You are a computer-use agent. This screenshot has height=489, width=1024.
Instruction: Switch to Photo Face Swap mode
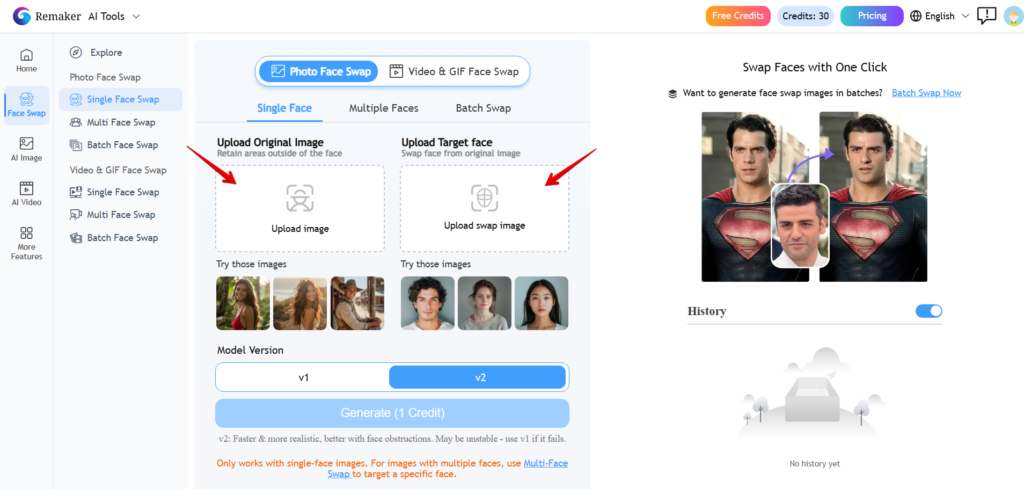(x=319, y=71)
